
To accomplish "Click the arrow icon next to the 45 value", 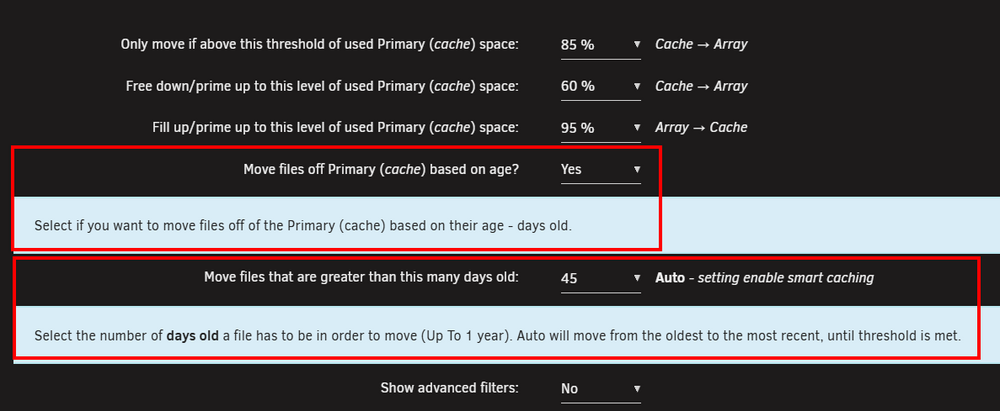I will 636,278.
